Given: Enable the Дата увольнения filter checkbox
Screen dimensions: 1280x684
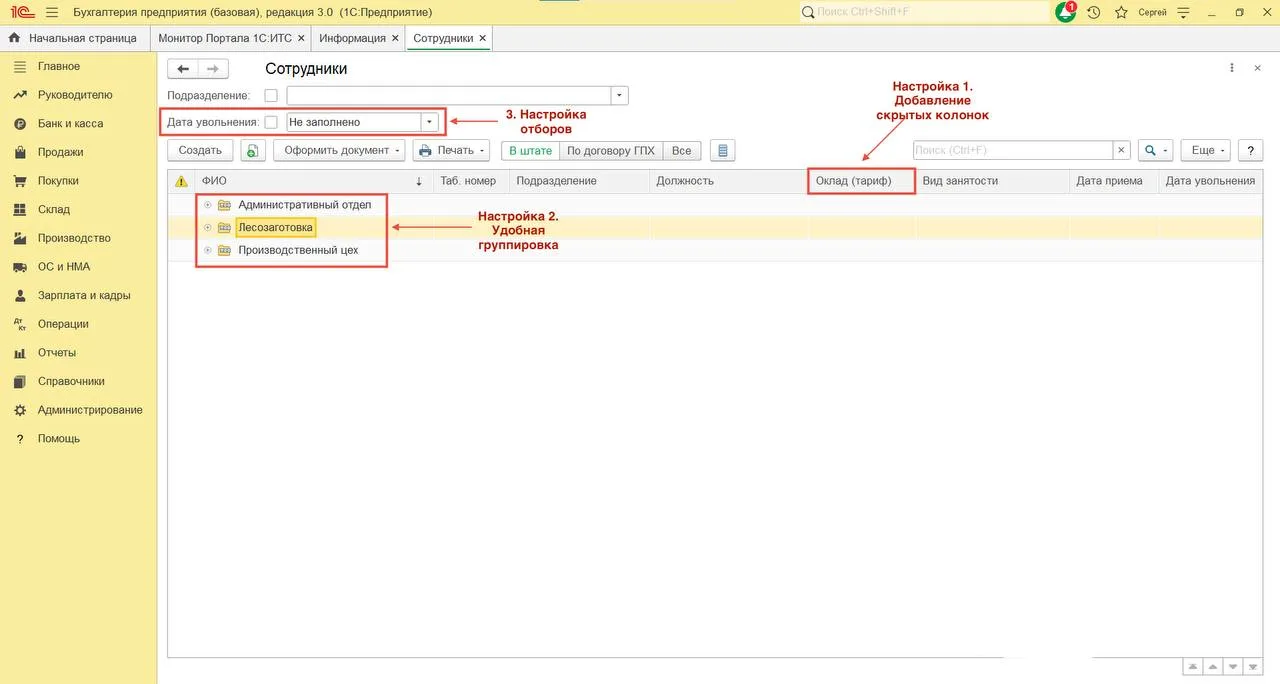Looking at the screenshot, I should (x=271, y=122).
